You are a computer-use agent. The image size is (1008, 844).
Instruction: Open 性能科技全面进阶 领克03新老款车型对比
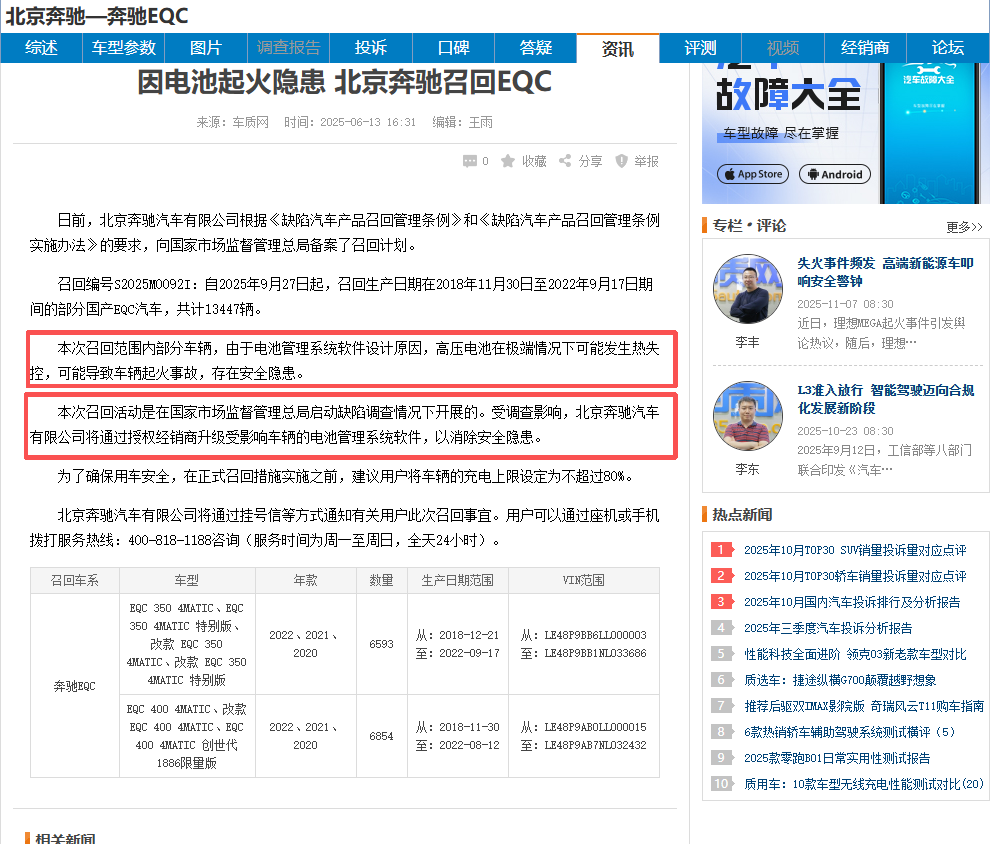coord(855,654)
